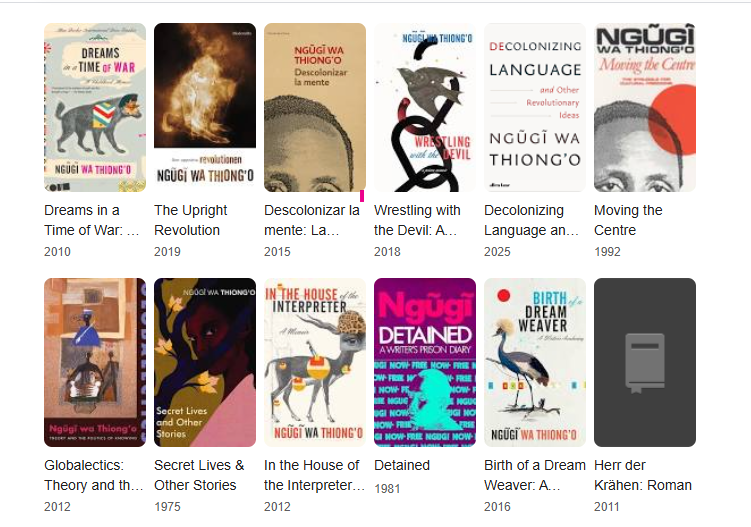The width and height of the screenshot is (751, 527).
Task: Open the Dreams in a Time of War cover
Action: (95, 107)
